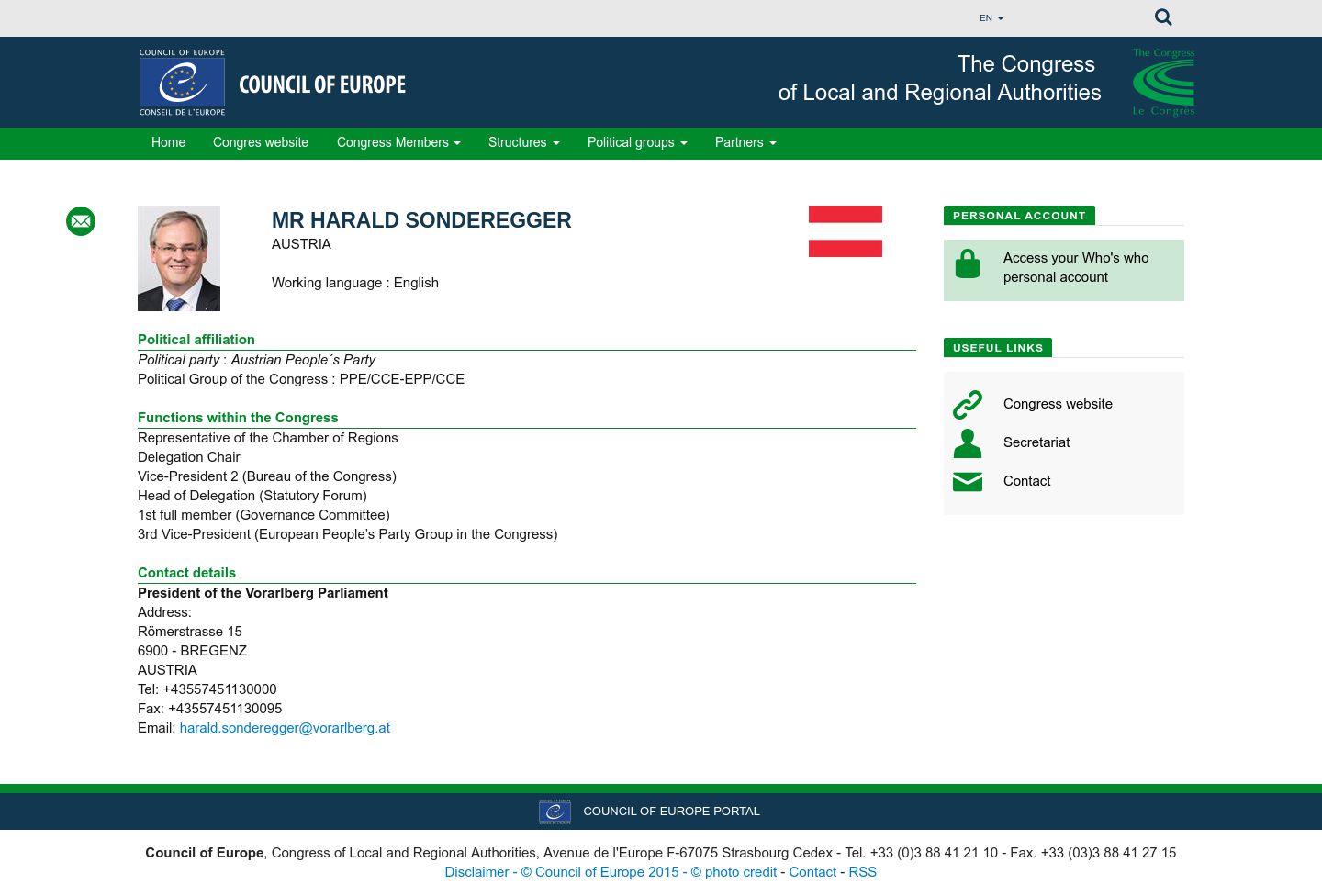Click the COUNCIL OF EUROPE header text
This screenshot has height=896, width=1322.
point(322,84)
